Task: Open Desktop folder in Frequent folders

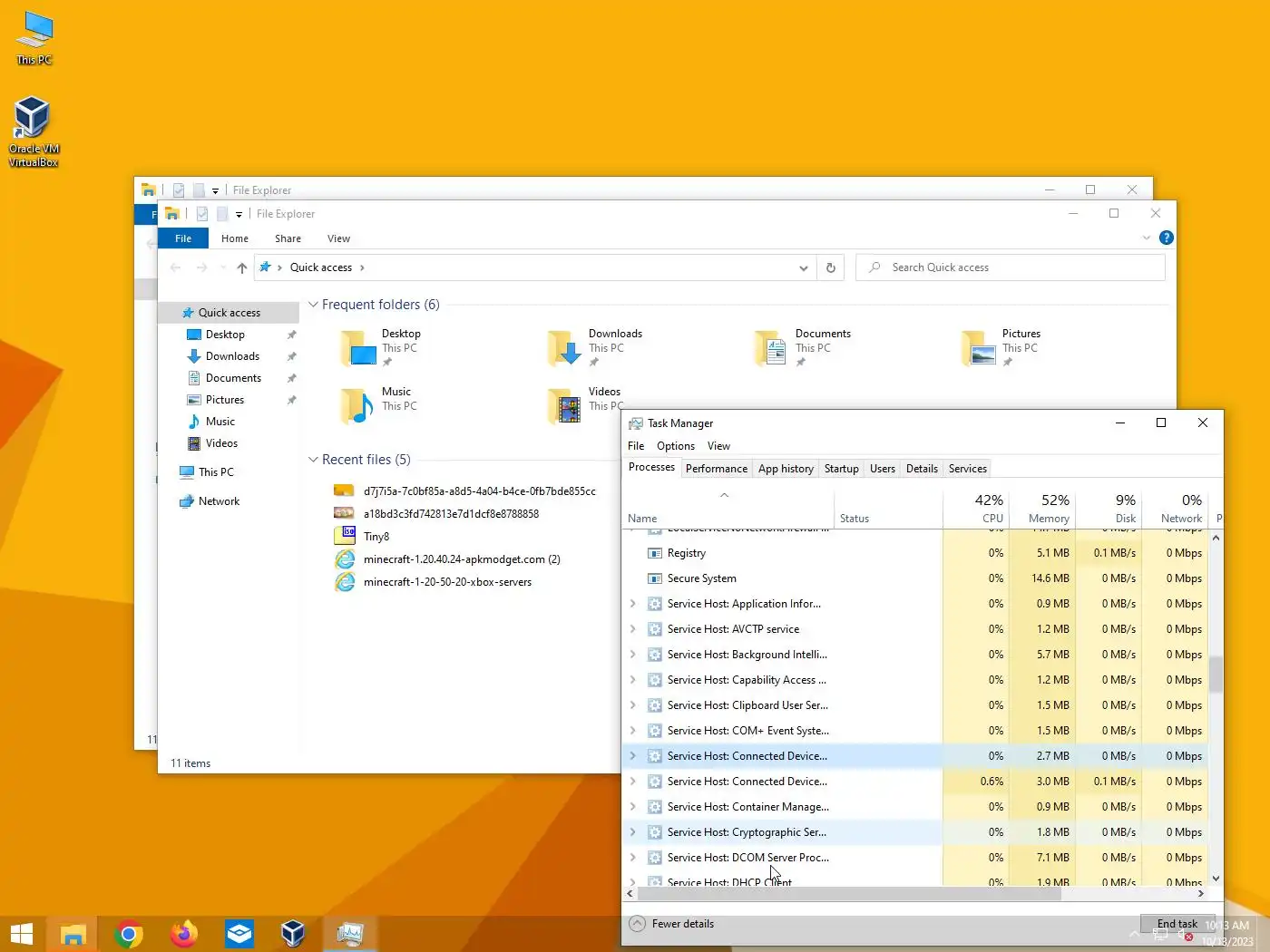Action: pyautogui.click(x=381, y=348)
